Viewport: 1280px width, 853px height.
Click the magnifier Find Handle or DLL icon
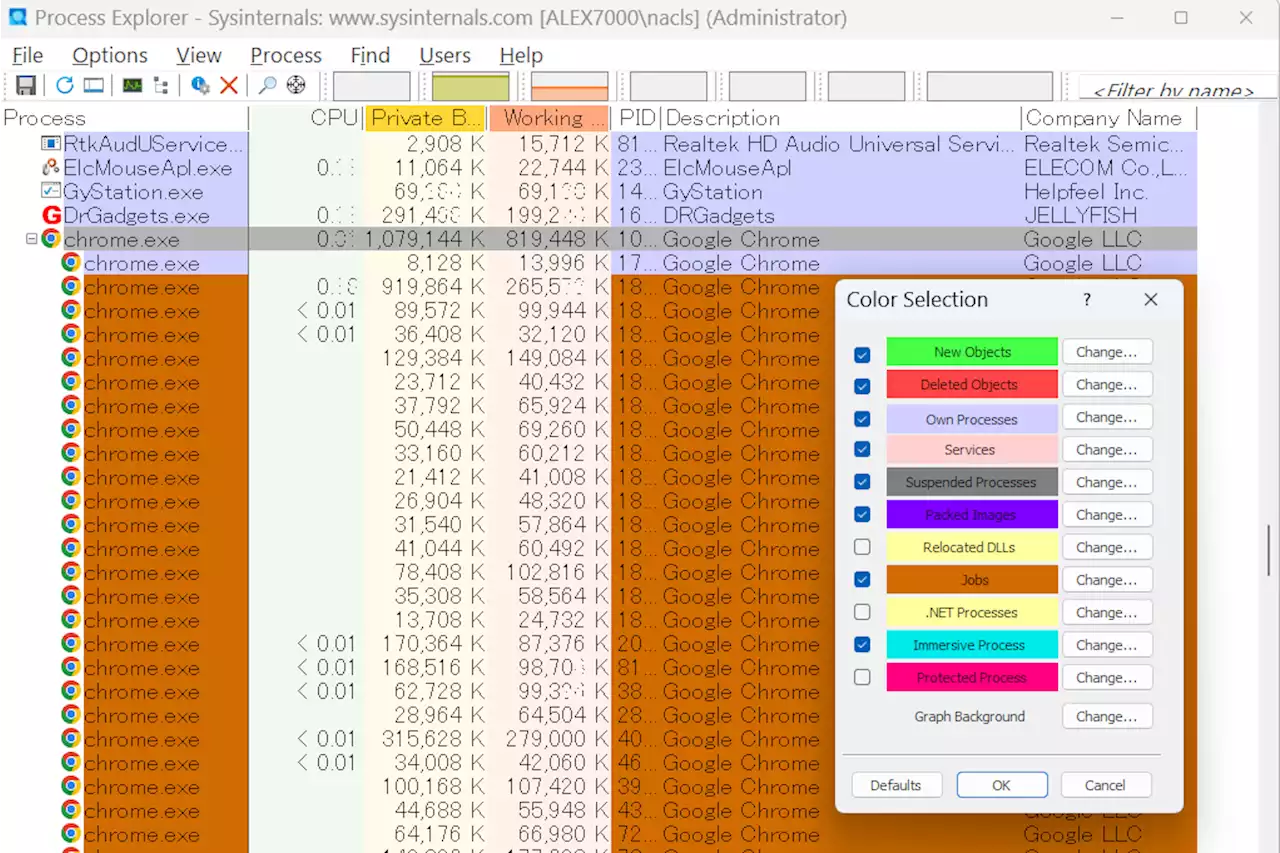(267, 86)
